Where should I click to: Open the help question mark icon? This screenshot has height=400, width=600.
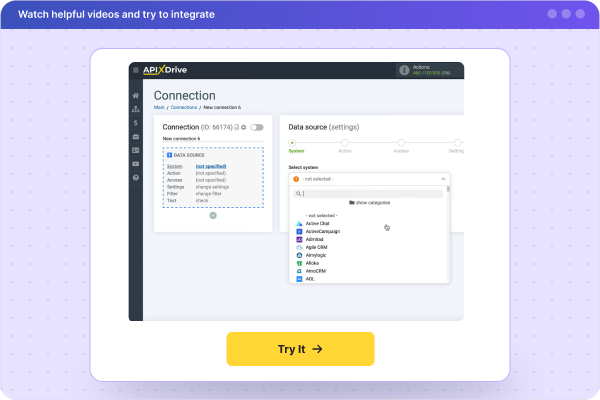tap(135, 177)
